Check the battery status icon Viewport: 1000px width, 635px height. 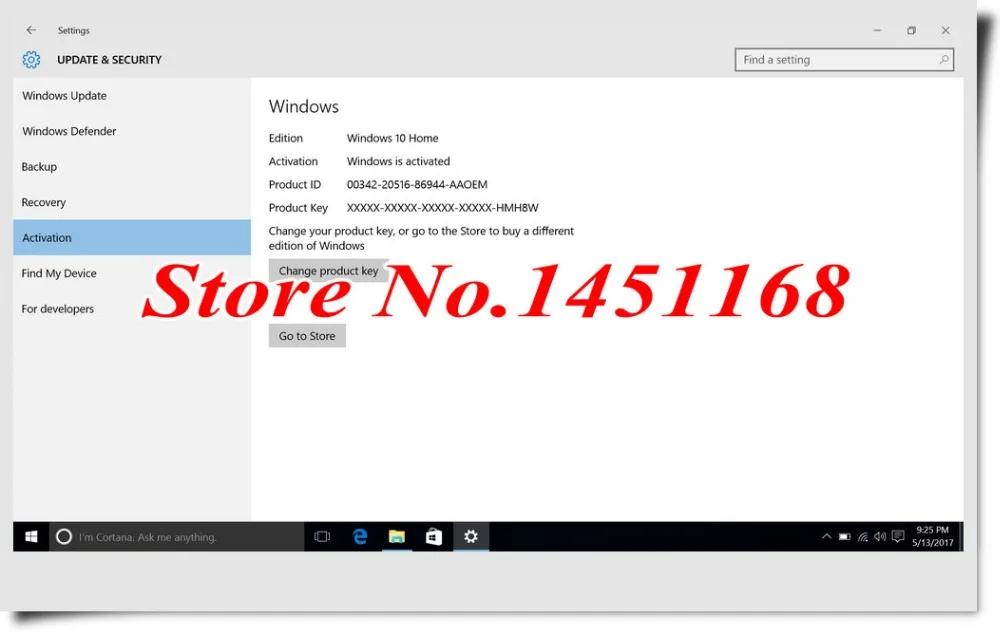[844, 537]
